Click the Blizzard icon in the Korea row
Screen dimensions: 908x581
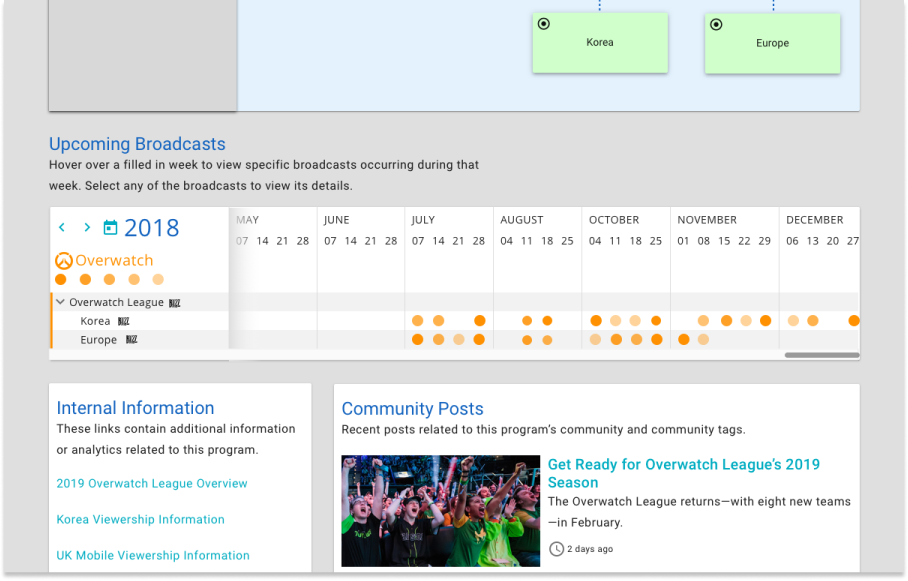pyautogui.click(x=123, y=321)
